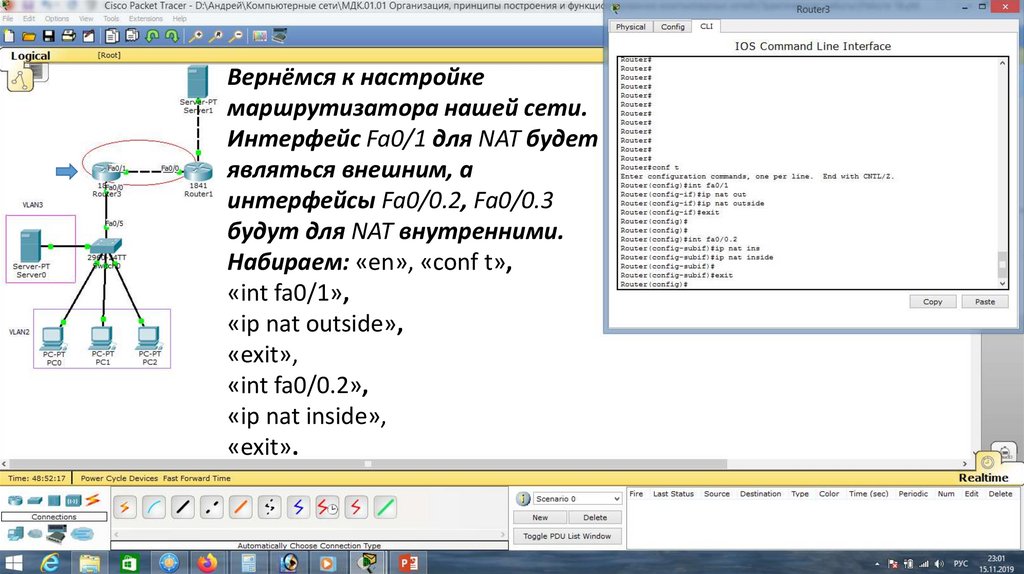Click the New file icon in toolbar
1024x574 pixels.
[x=9, y=37]
